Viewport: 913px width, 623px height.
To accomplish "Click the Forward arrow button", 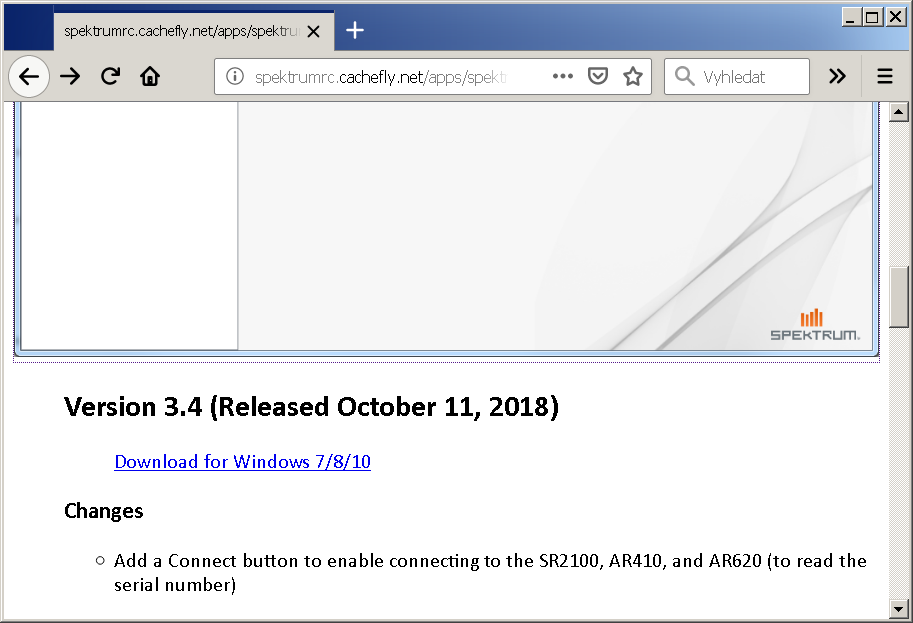I will tap(70, 77).
